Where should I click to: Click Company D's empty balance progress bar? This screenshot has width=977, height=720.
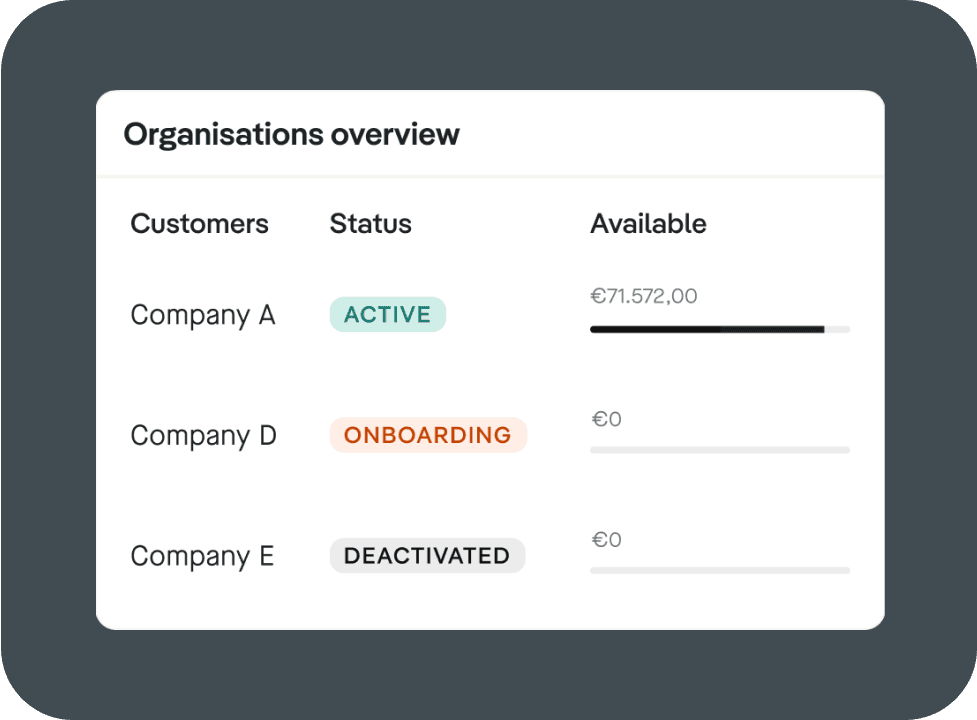point(720,450)
